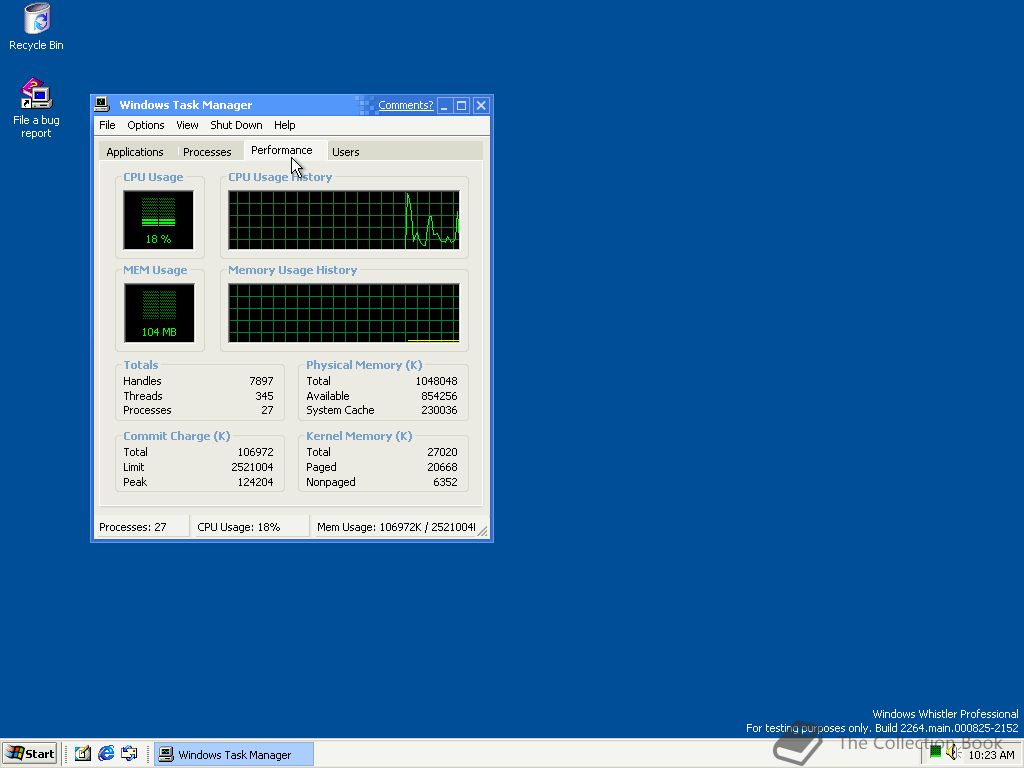Open the View menu

click(187, 125)
